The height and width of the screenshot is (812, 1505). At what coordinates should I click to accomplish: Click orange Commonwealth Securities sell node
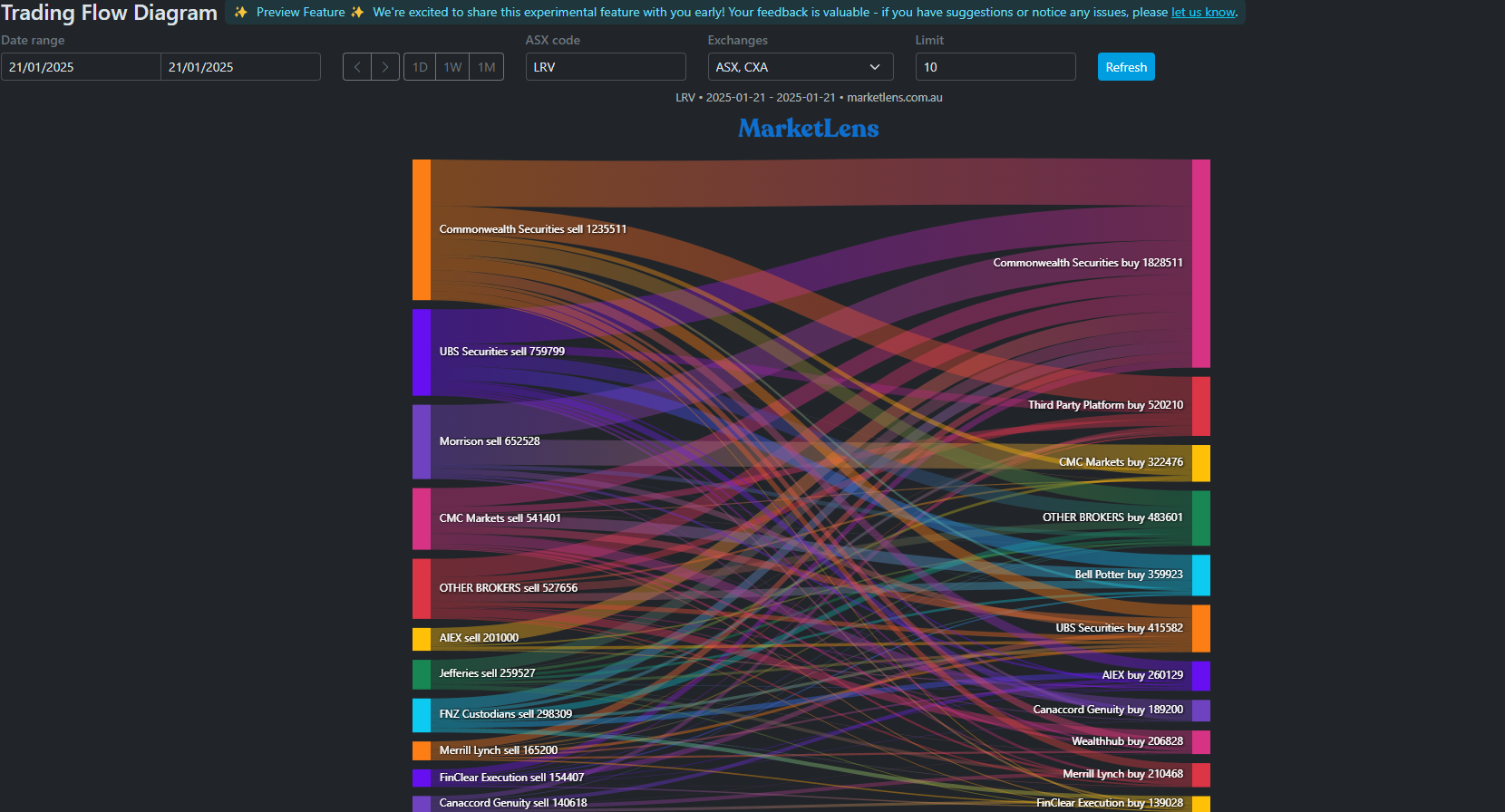422,230
